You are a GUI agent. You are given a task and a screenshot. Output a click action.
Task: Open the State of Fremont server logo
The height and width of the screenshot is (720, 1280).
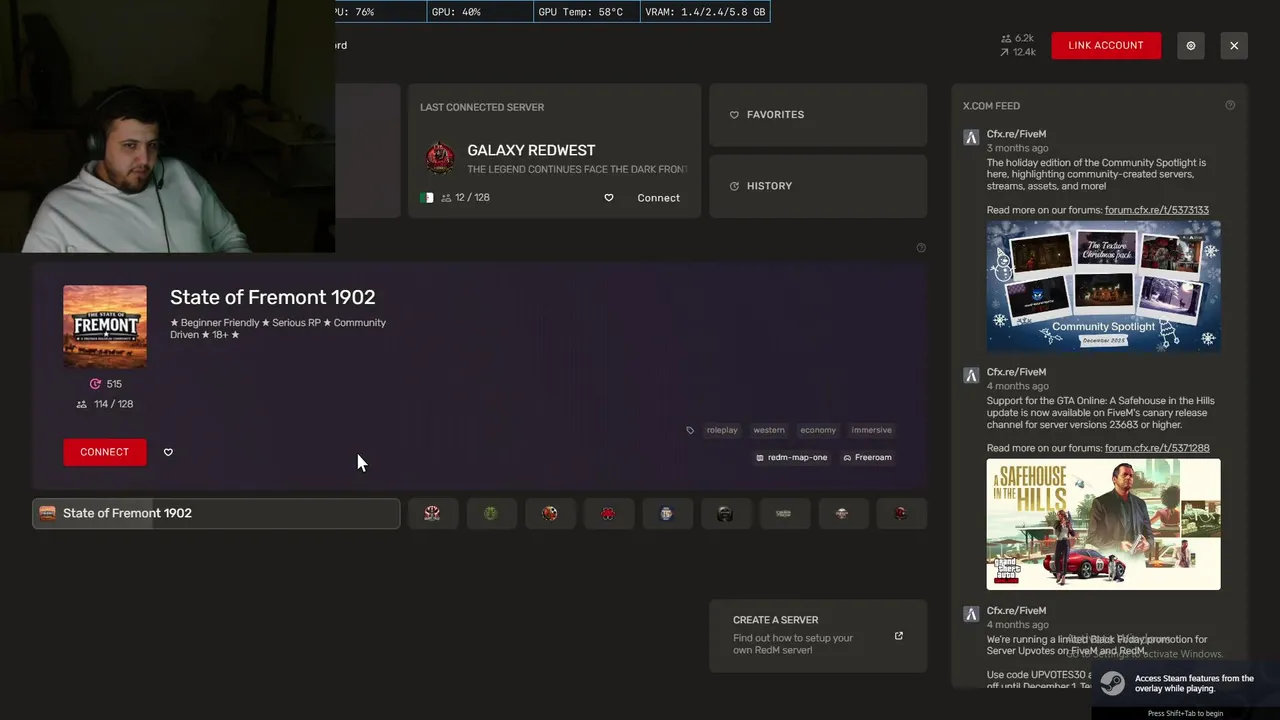pos(105,327)
